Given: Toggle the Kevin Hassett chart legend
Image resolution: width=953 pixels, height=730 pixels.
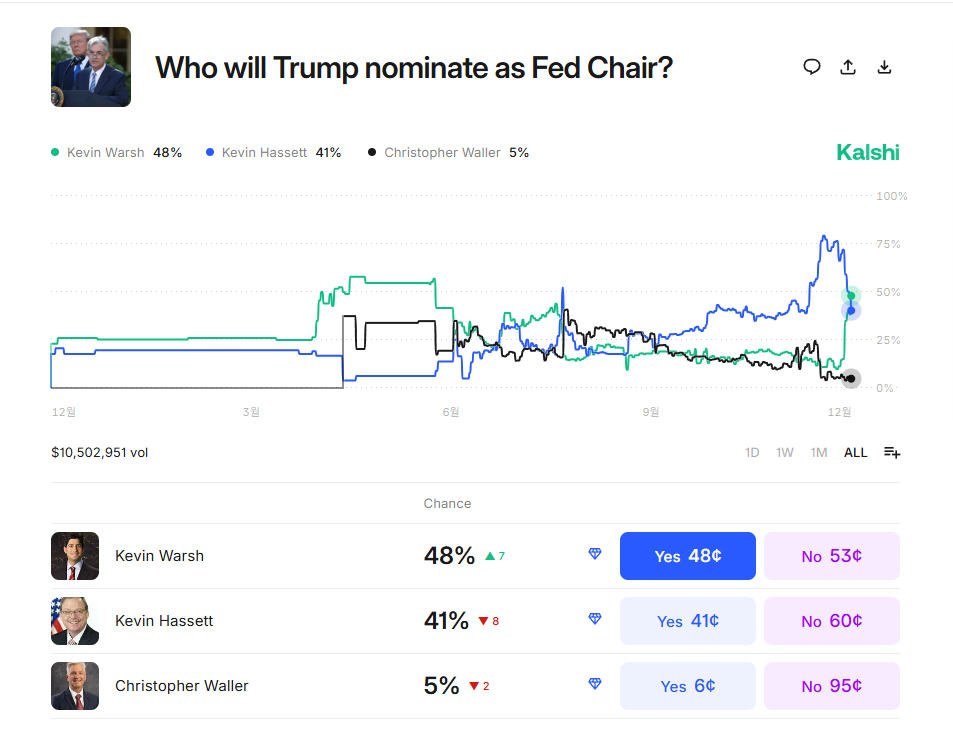Looking at the screenshot, I should tap(273, 153).
